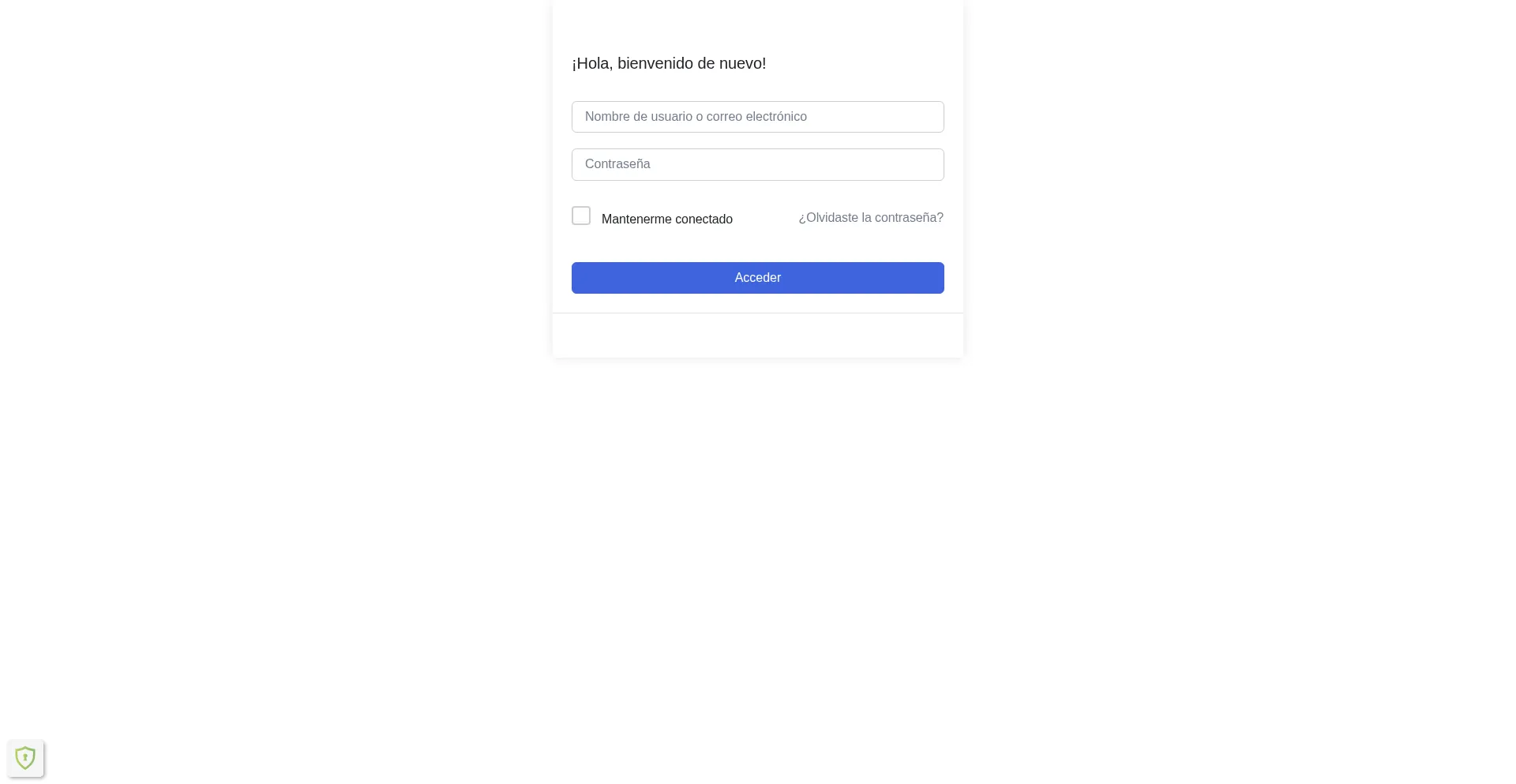Select the password recovery link beside the checkbox
Viewport: 1516px width, 784px height.
click(870, 218)
